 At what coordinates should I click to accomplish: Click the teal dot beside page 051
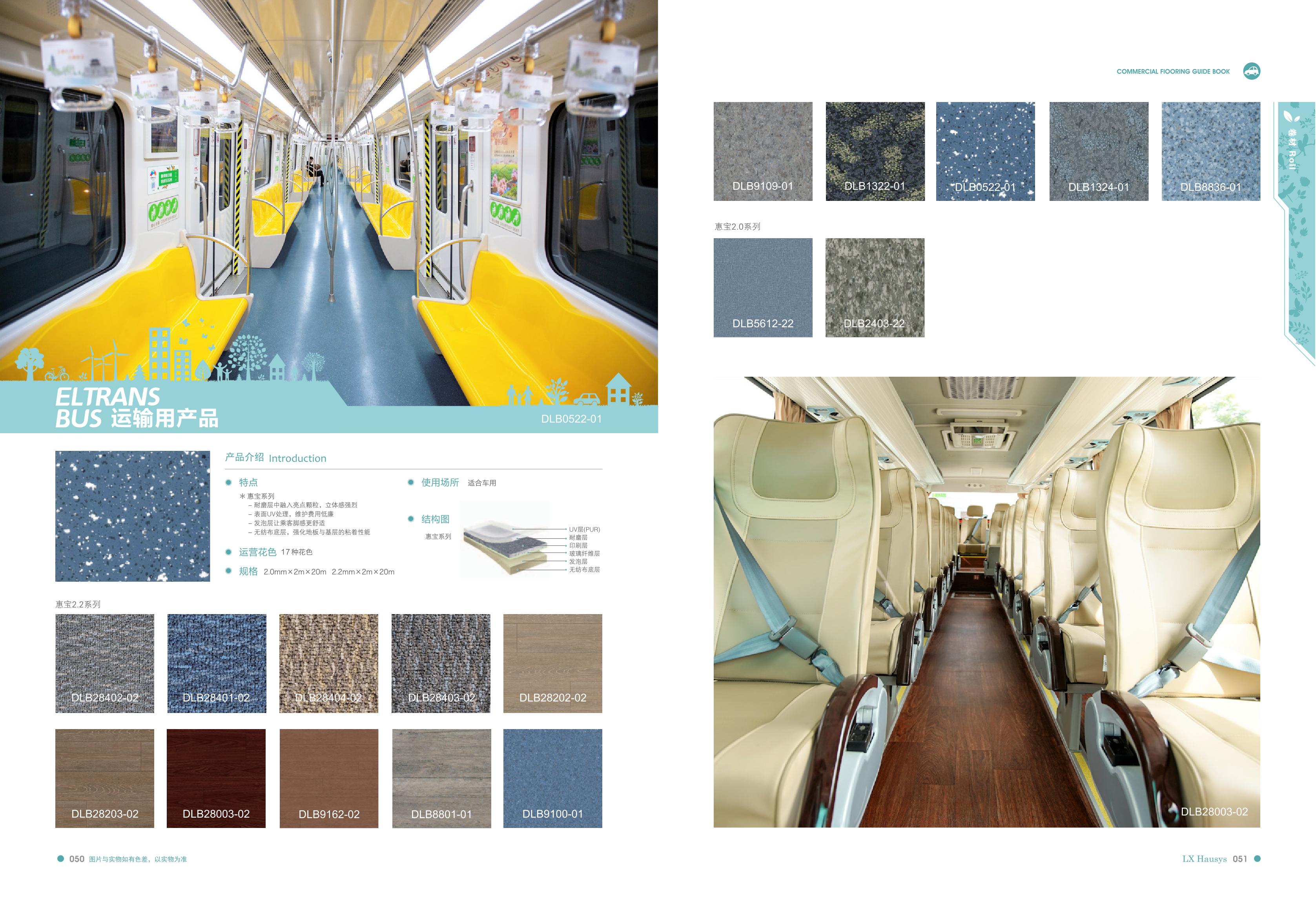[x=1257, y=859]
